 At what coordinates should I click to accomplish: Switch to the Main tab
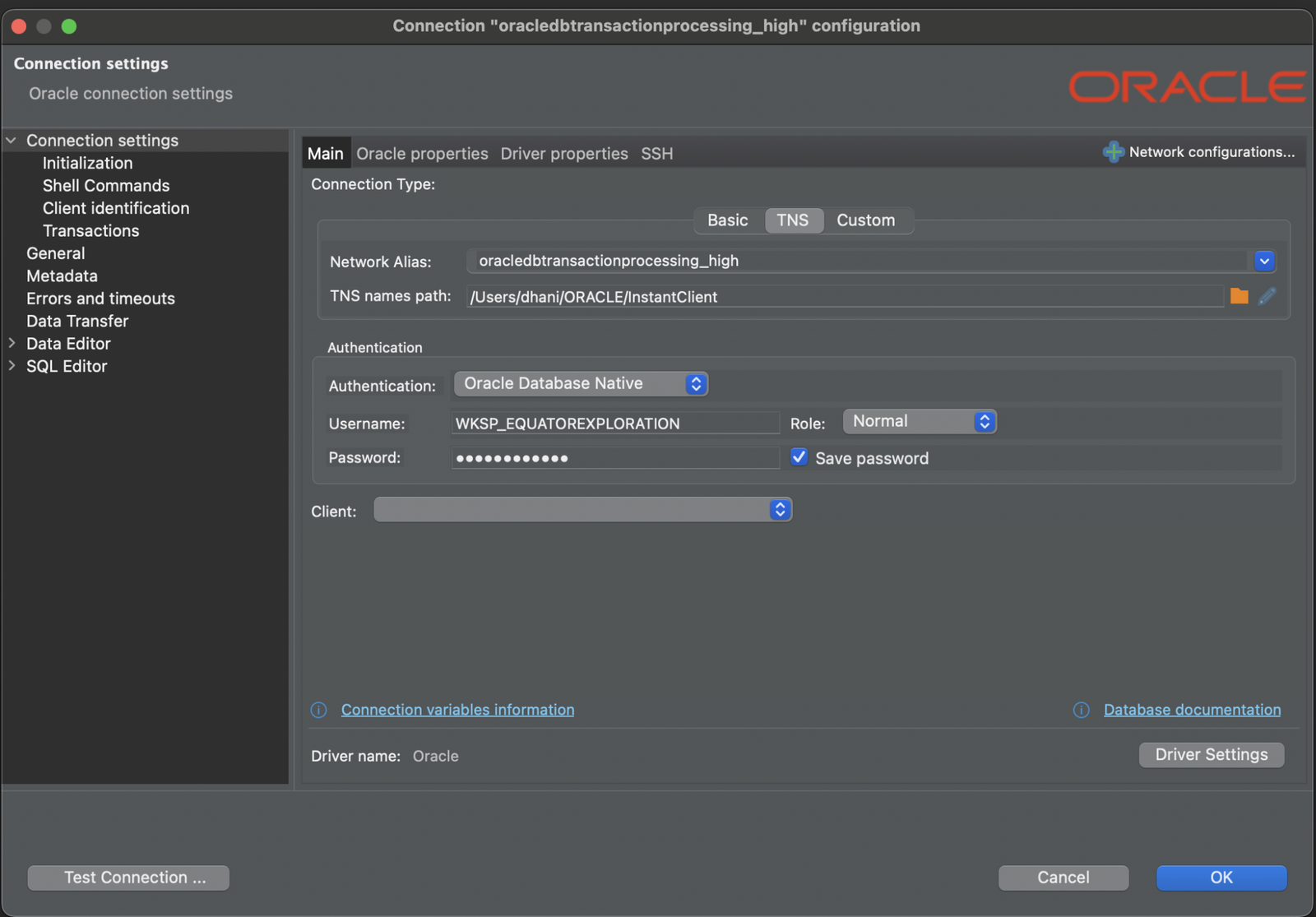(x=326, y=154)
